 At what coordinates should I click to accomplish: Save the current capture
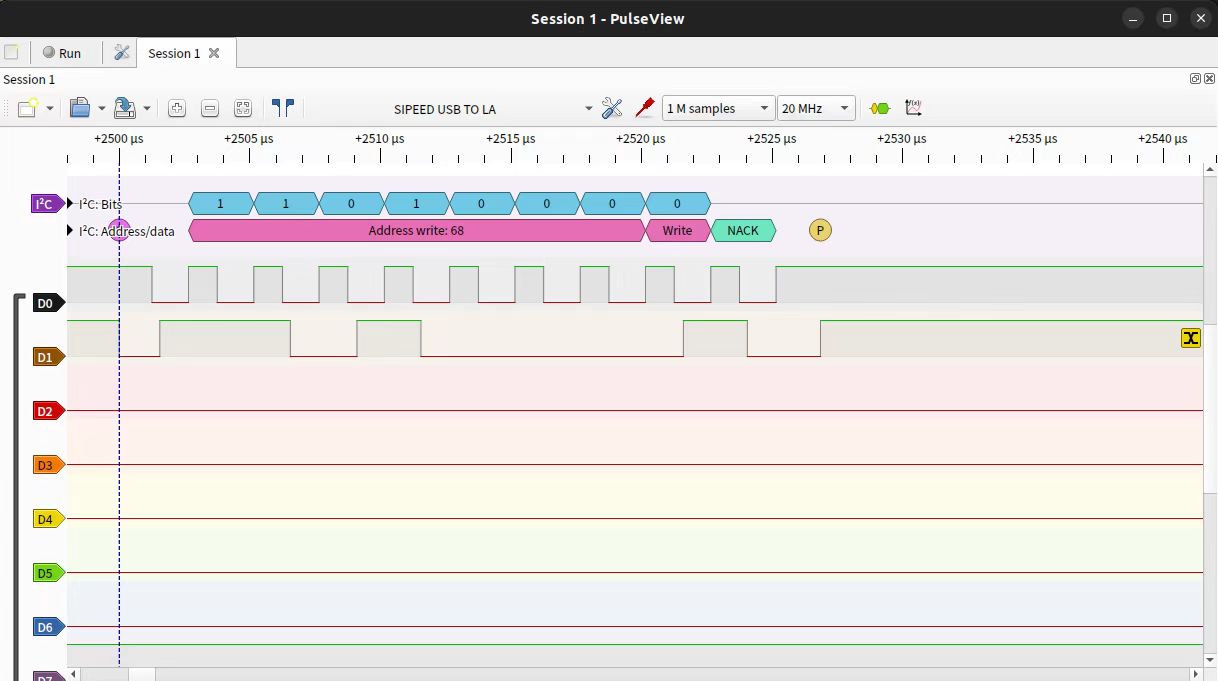[122, 108]
